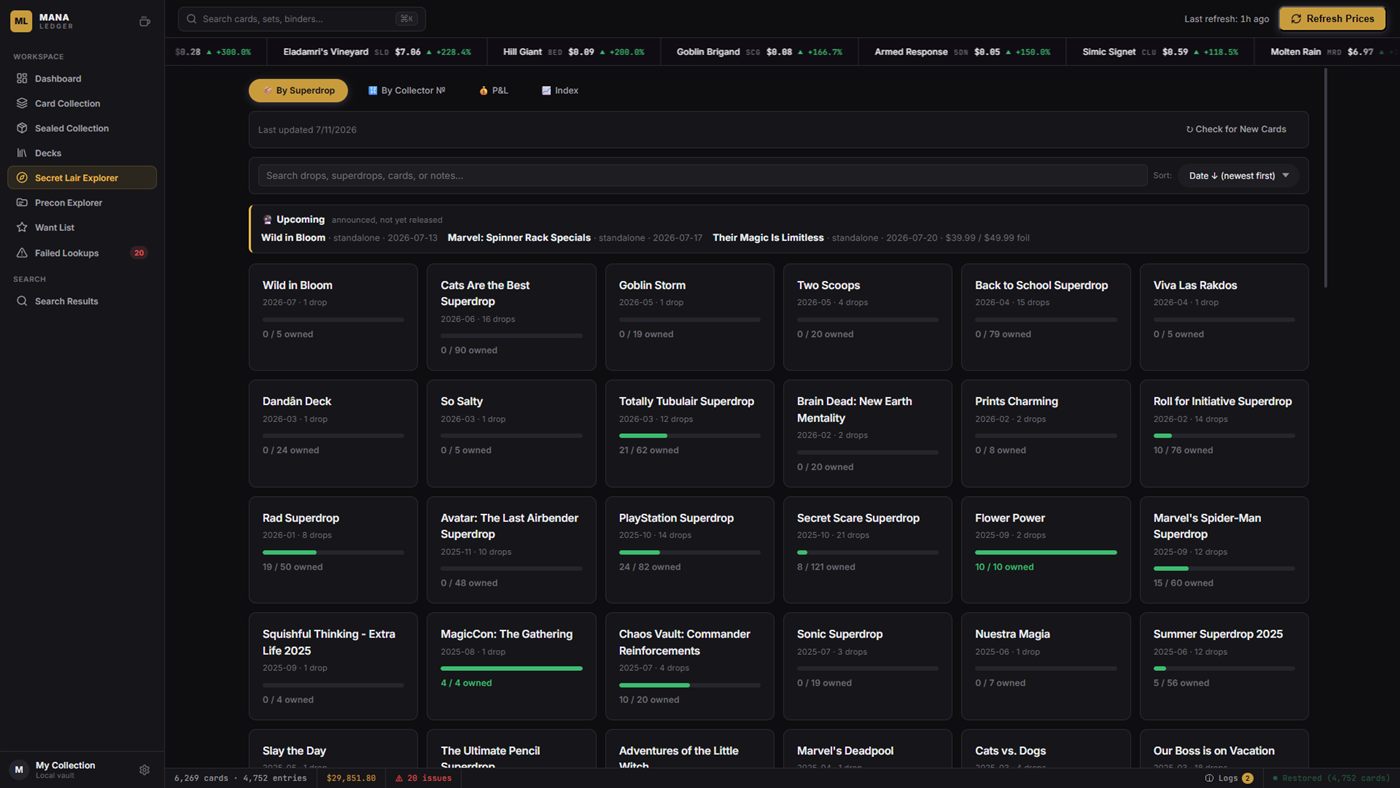Open Card Collection via its stack icon

pyautogui.click(x=22, y=103)
